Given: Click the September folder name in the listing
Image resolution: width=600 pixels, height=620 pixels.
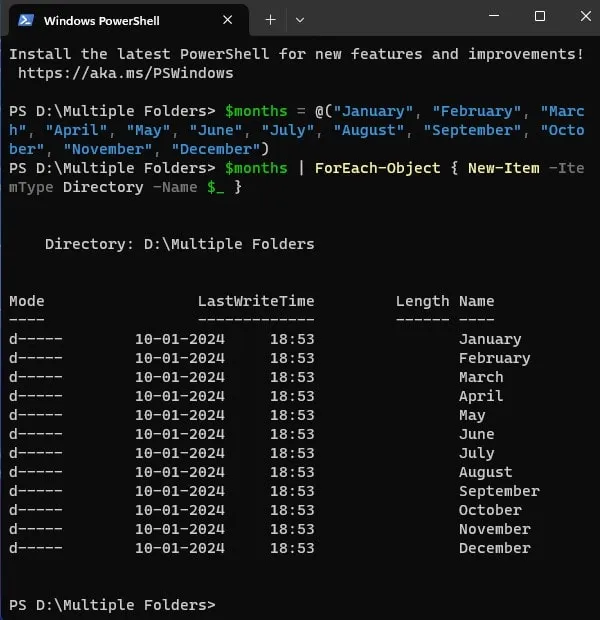Looking at the screenshot, I should tap(499, 491).
